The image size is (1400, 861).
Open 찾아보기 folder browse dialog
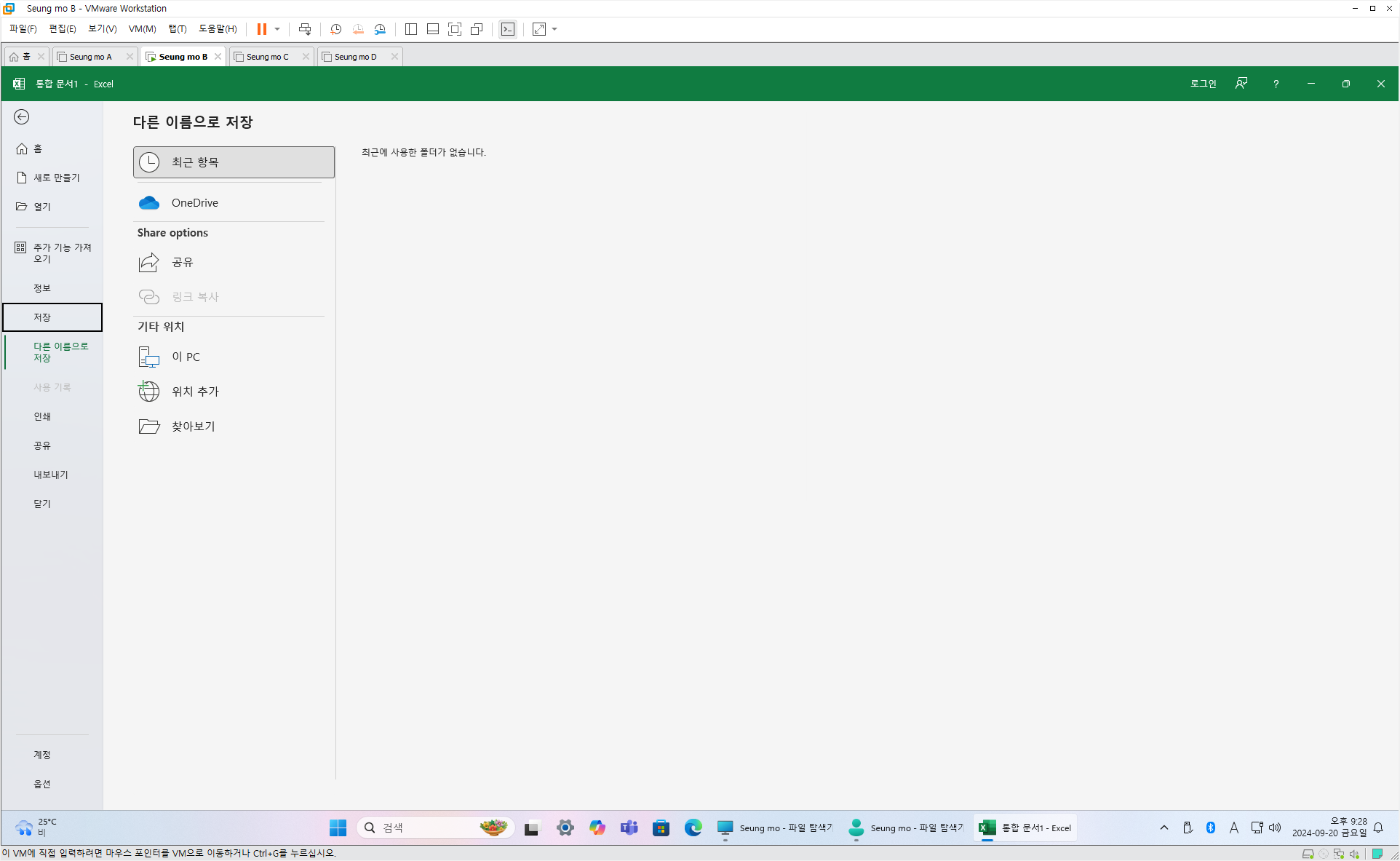pyautogui.click(x=193, y=426)
